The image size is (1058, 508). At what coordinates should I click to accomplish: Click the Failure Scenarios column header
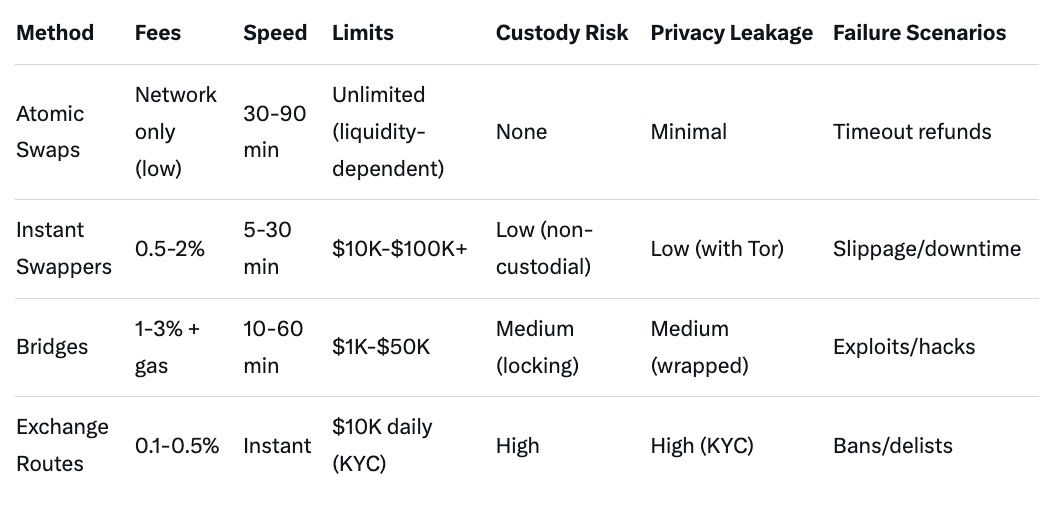coord(920,32)
